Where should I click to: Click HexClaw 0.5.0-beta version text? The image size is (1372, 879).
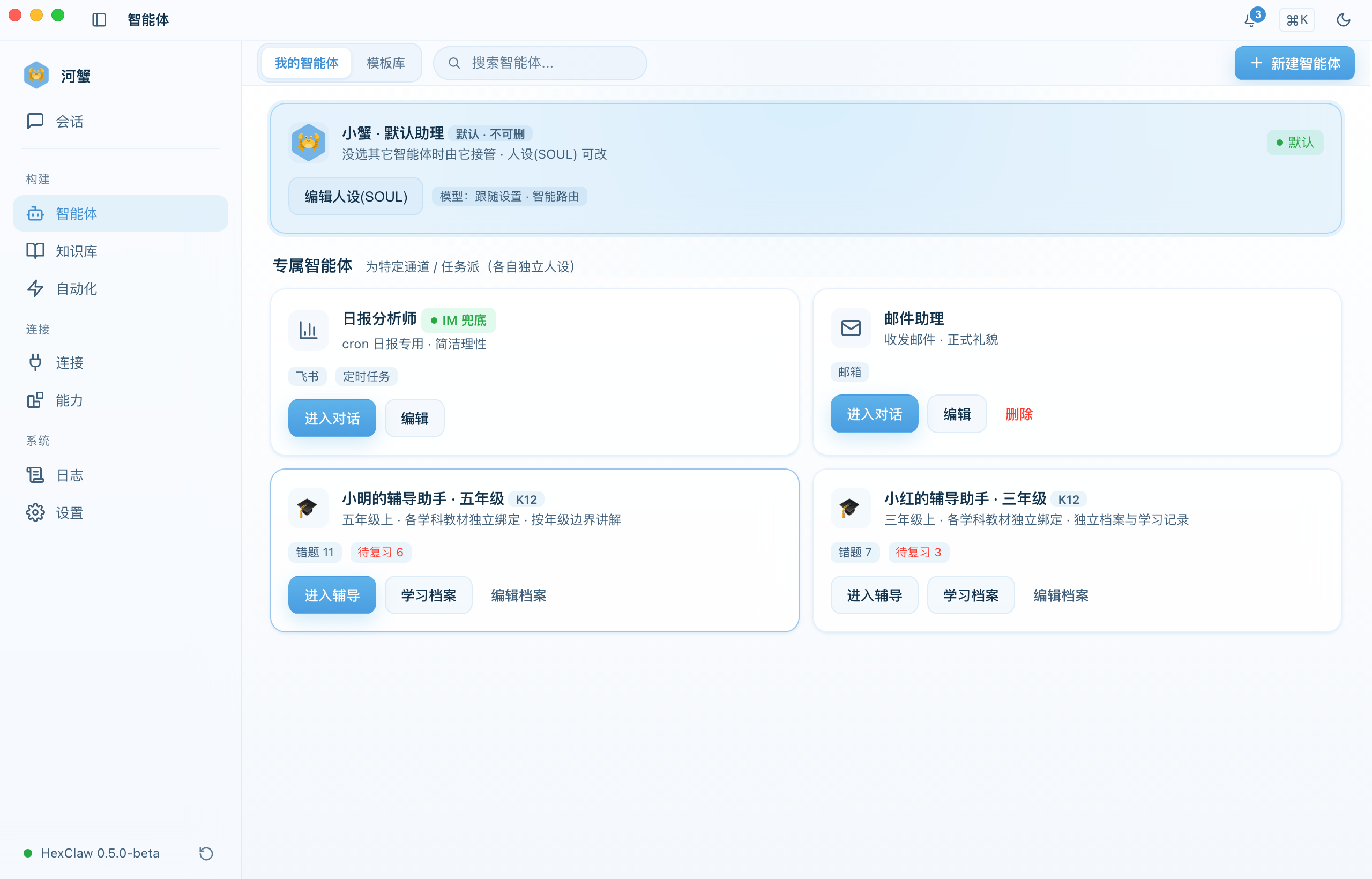[100, 853]
